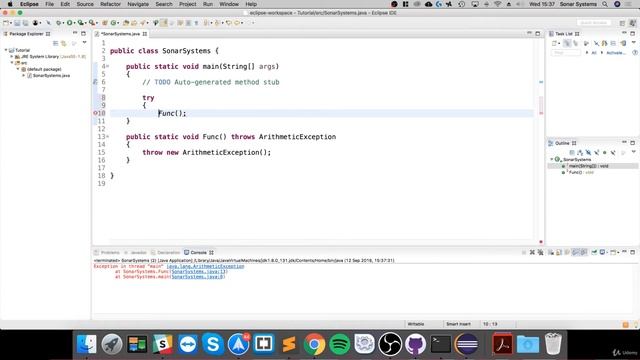The width and height of the screenshot is (640, 360).
Task: Click the Clear Console icon
Action: (551, 252)
